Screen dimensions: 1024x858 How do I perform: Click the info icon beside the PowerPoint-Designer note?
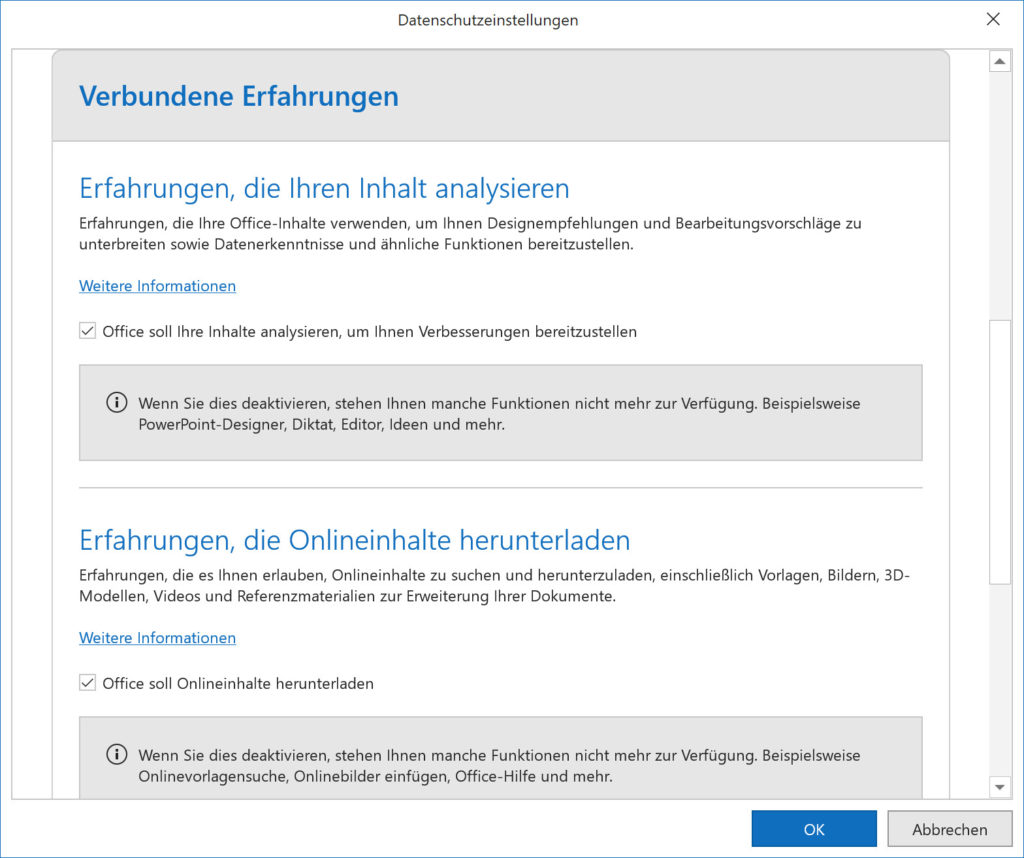[x=117, y=403]
